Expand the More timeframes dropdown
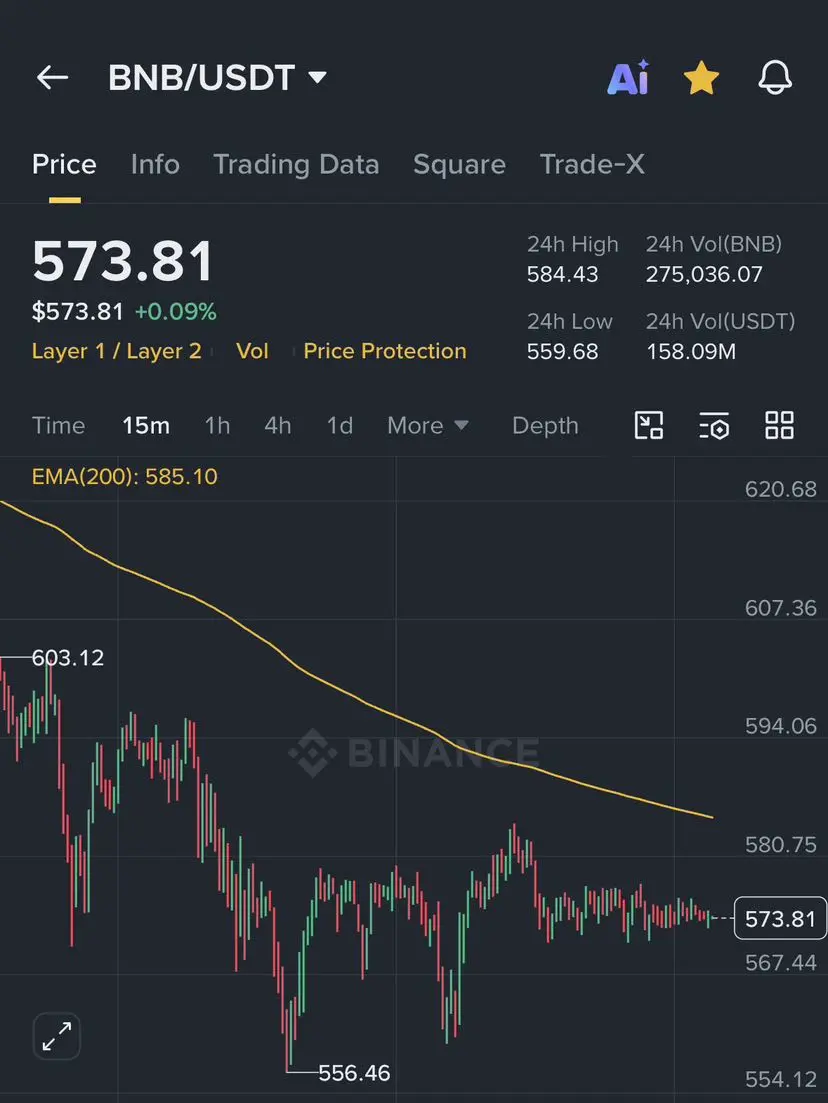828x1103 pixels. tap(428, 426)
